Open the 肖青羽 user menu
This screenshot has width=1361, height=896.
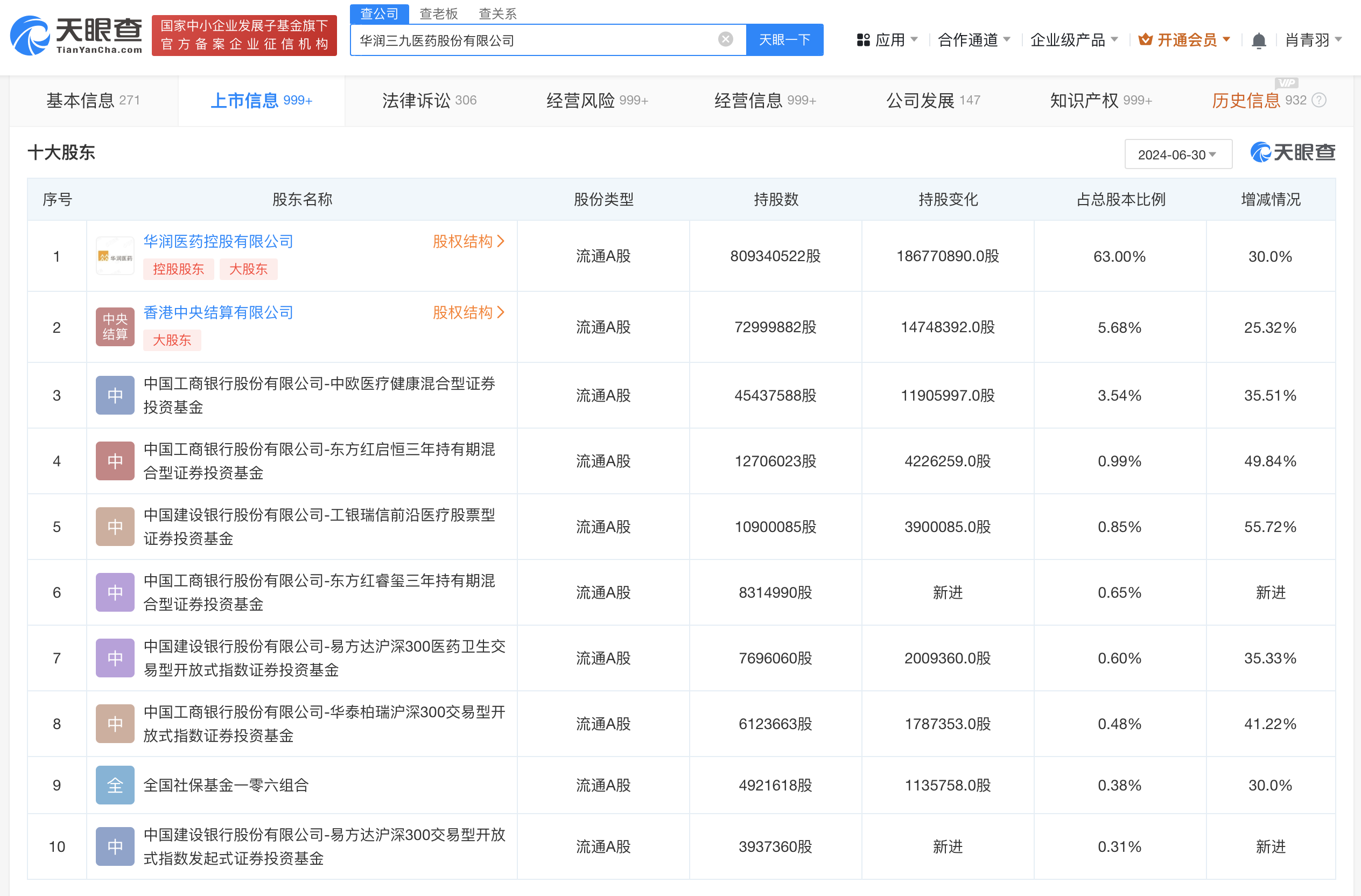(1314, 40)
